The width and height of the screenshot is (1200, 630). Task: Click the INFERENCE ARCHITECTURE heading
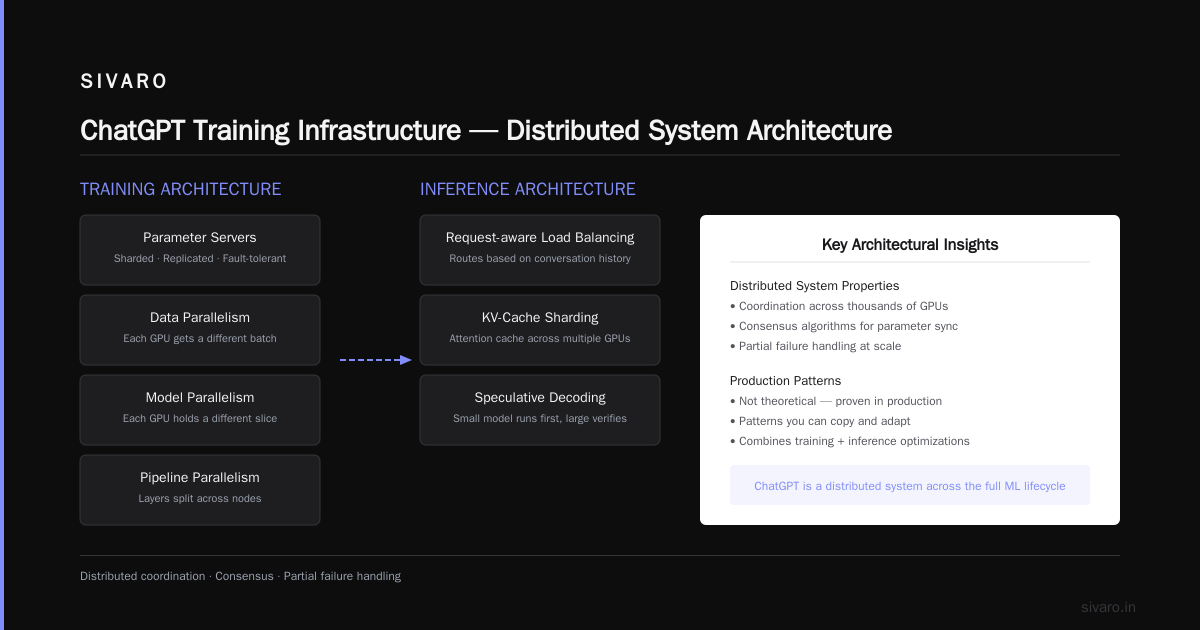pos(528,189)
